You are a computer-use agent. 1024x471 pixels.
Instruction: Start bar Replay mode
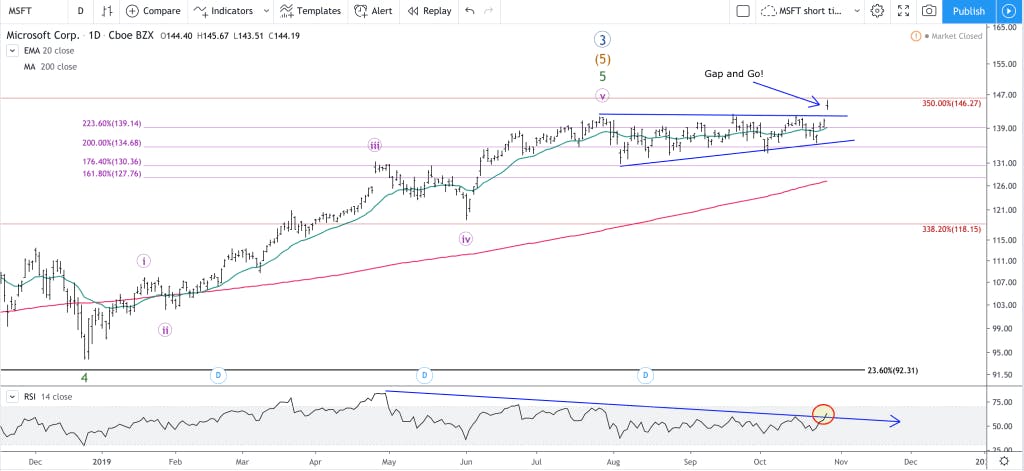pyautogui.click(x=429, y=11)
